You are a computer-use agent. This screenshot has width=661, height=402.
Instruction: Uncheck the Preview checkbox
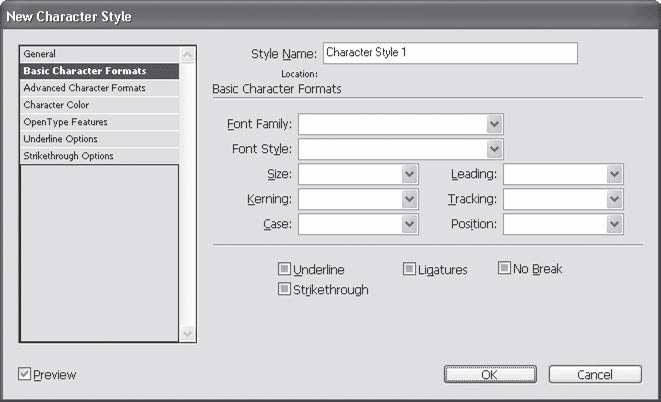pos(25,374)
